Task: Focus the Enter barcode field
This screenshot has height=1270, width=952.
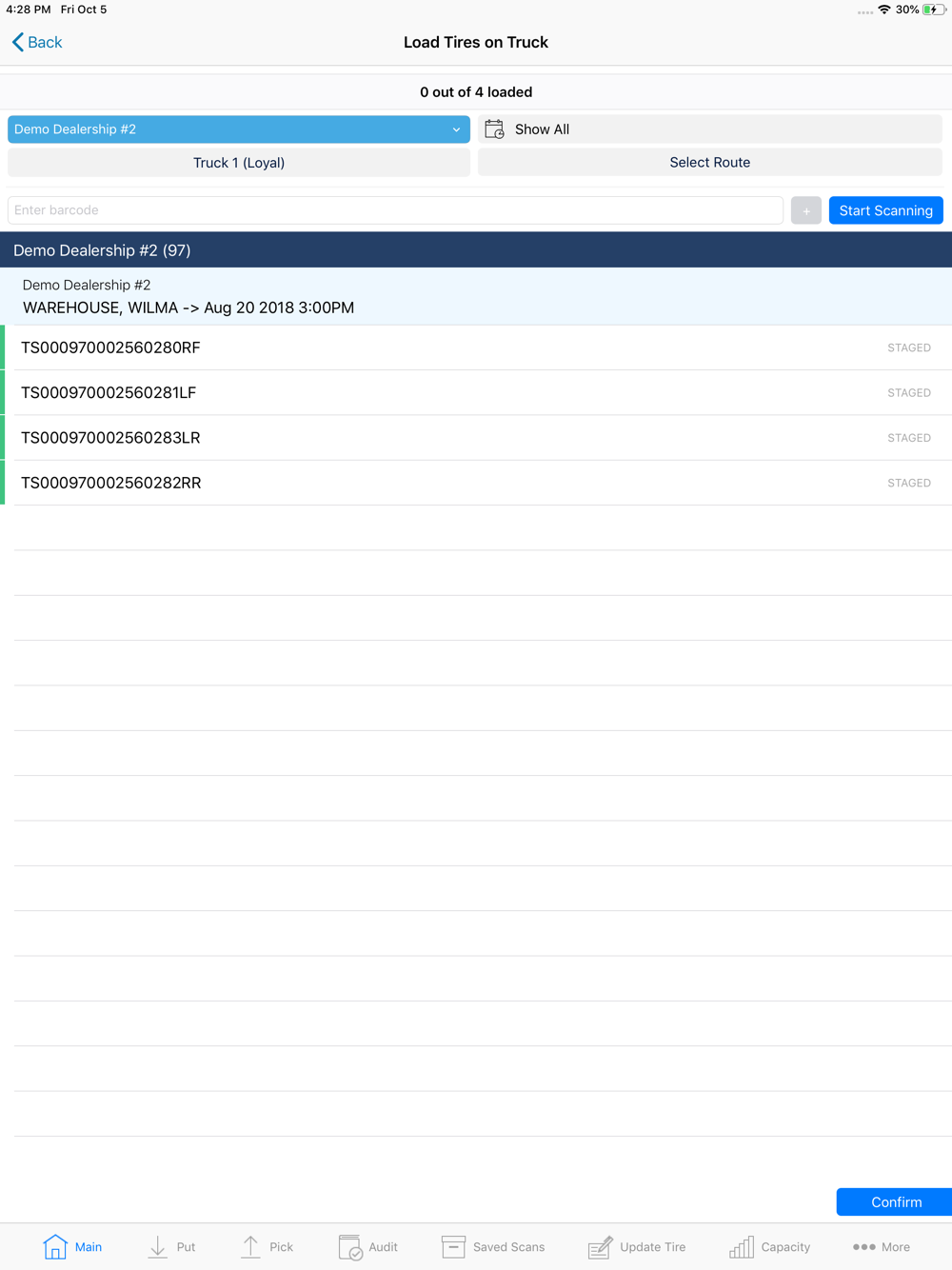Action: pos(395,210)
